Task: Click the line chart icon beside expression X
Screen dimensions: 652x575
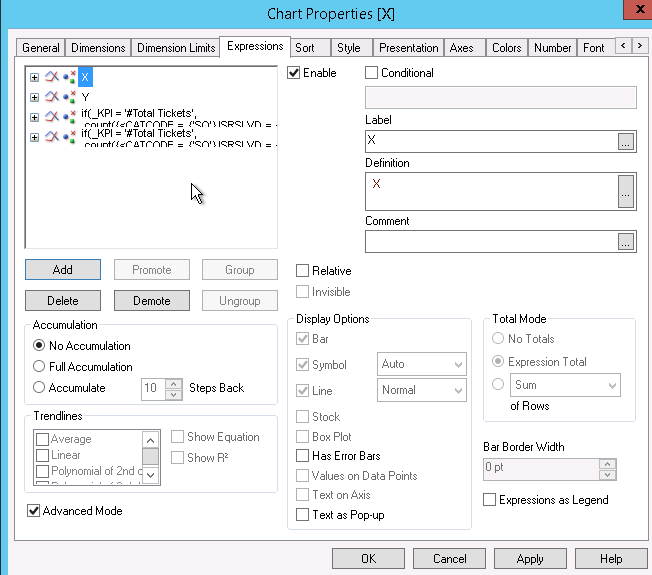Action: [x=52, y=77]
